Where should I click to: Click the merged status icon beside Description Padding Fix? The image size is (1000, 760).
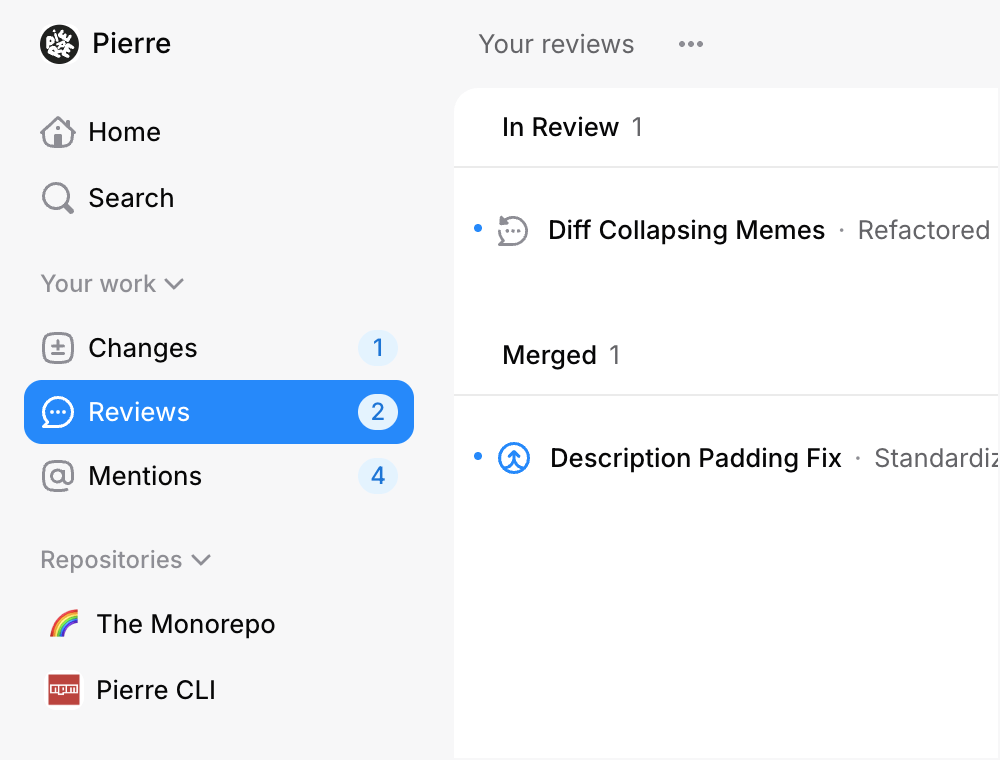coord(514,458)
